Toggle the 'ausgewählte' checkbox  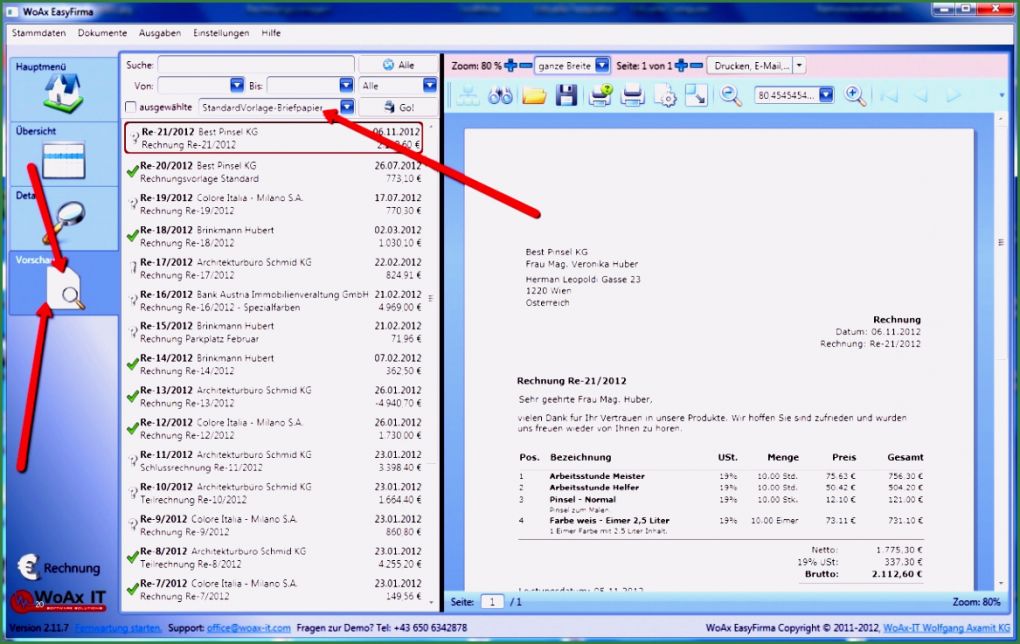point(130,107)
